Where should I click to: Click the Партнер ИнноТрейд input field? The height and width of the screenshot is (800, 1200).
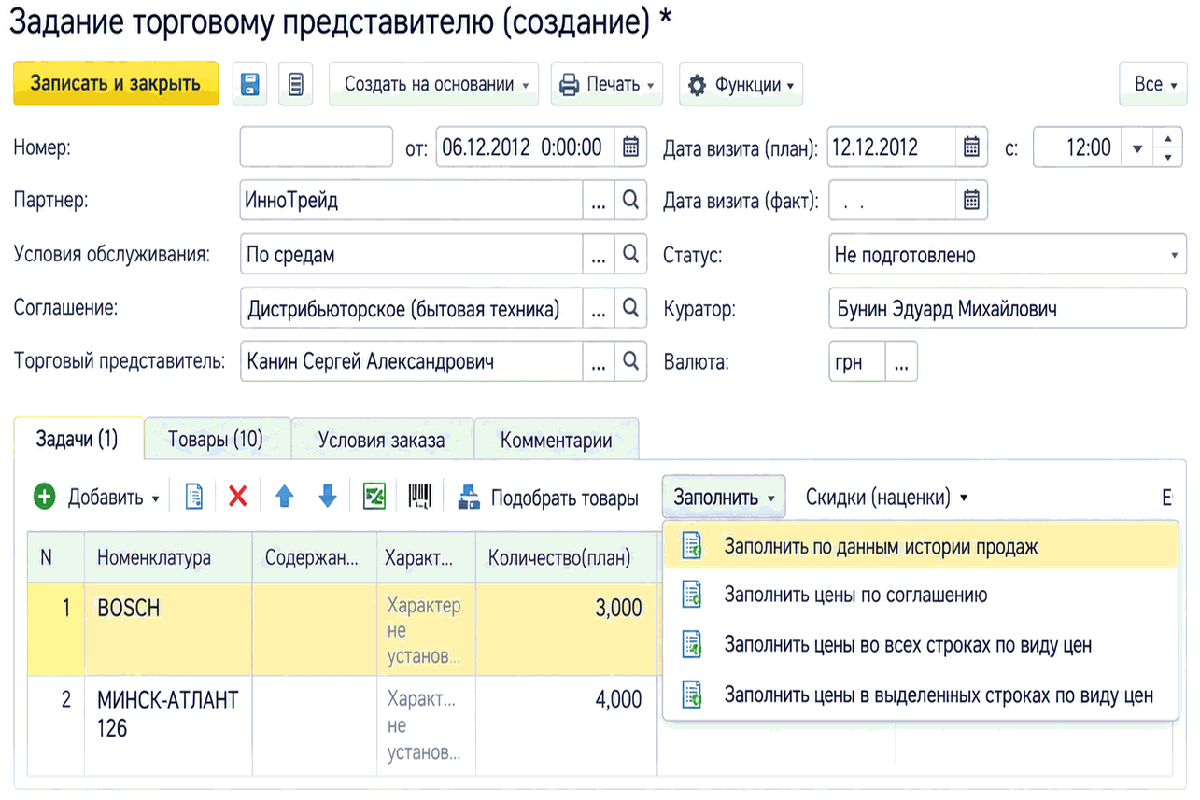click(412, 200)
